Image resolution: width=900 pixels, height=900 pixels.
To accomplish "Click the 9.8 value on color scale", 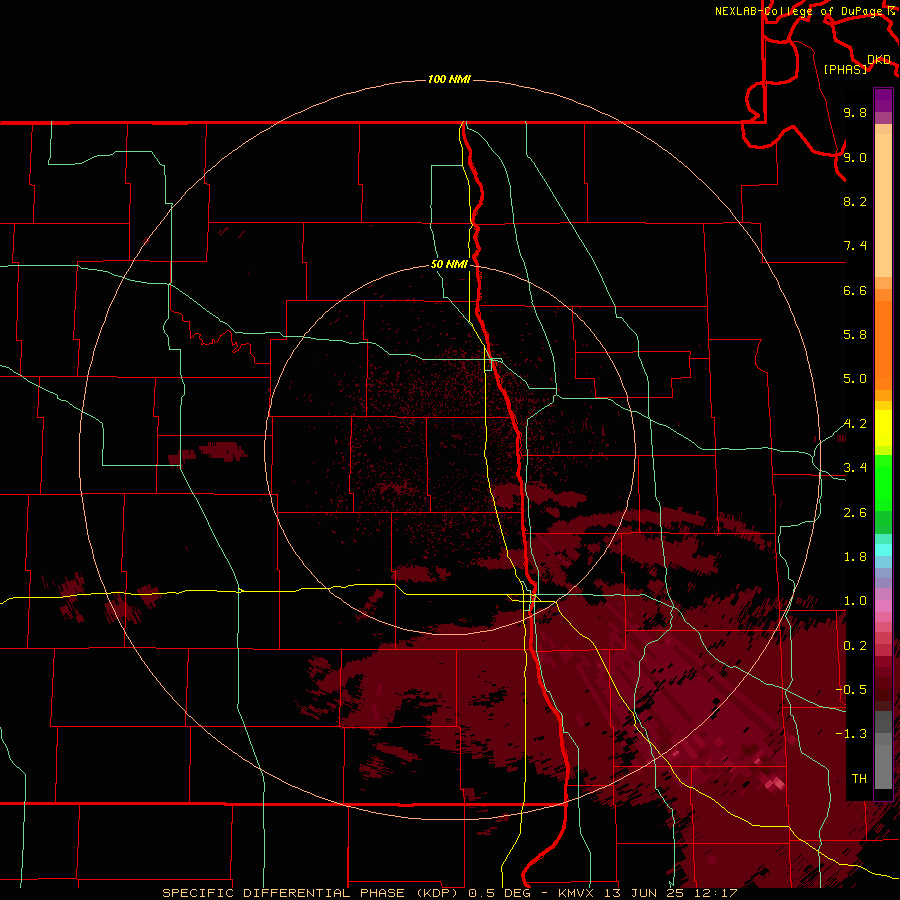I will tap(855, 112).
